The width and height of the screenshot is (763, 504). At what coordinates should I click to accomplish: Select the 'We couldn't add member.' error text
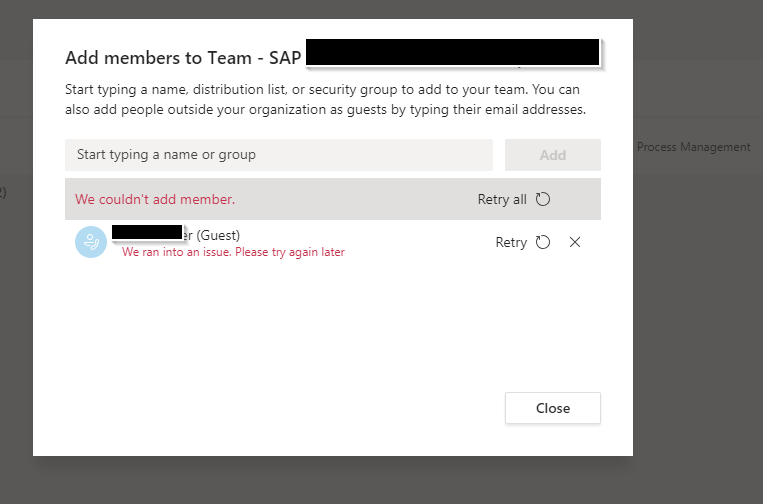tap(155, 199)
